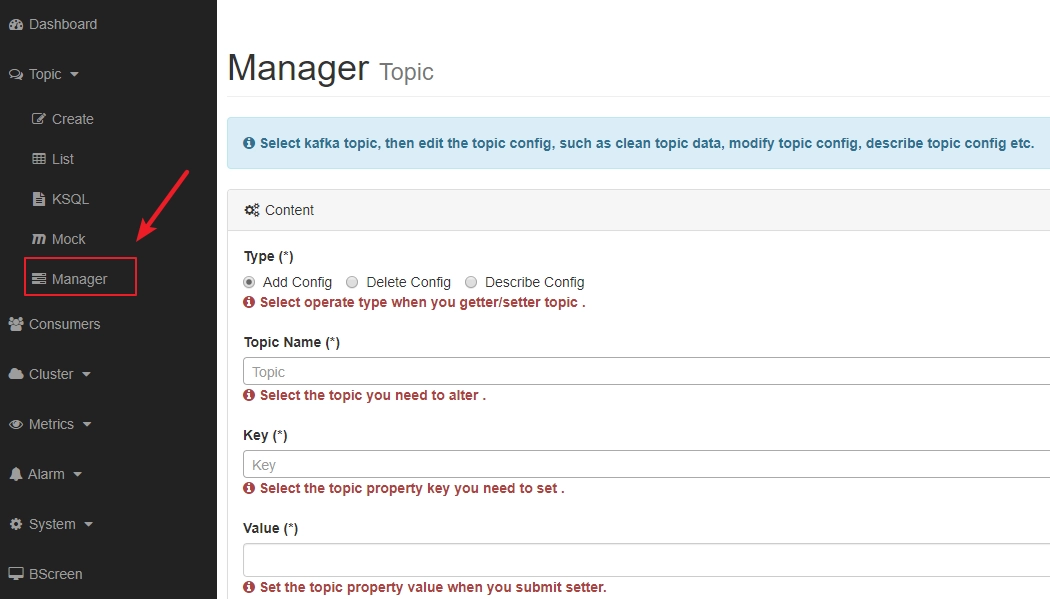Expand the Alarm menu caret
The height and width of the screenshot is (599, 1050).
(78, 475)
